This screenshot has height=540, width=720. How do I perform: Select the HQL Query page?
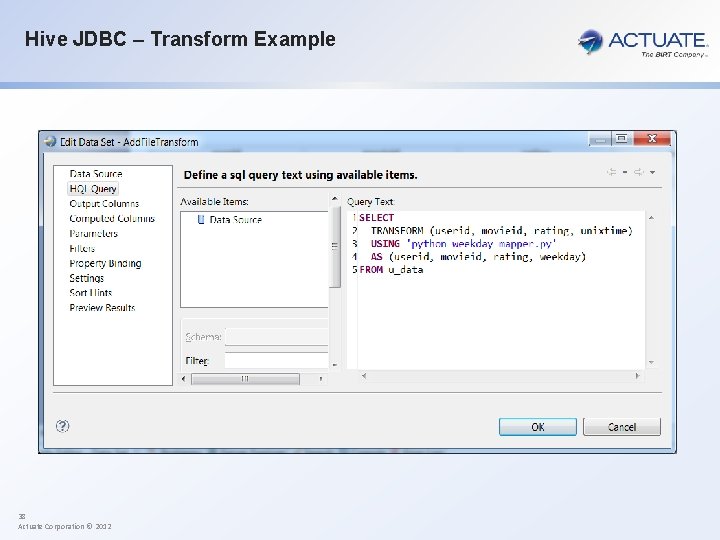click(93, 189)
